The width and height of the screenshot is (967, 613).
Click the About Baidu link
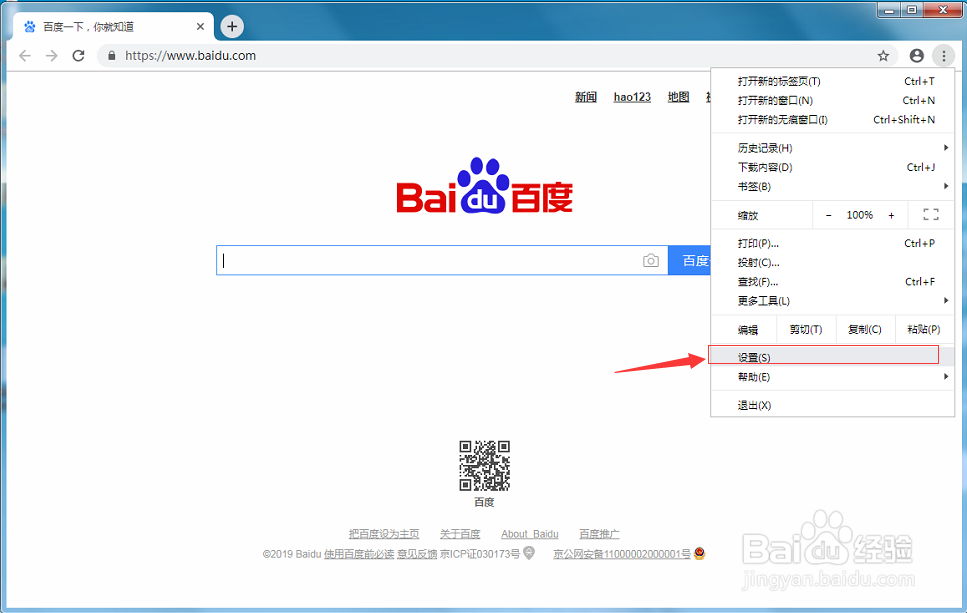(x=530, y=534)
